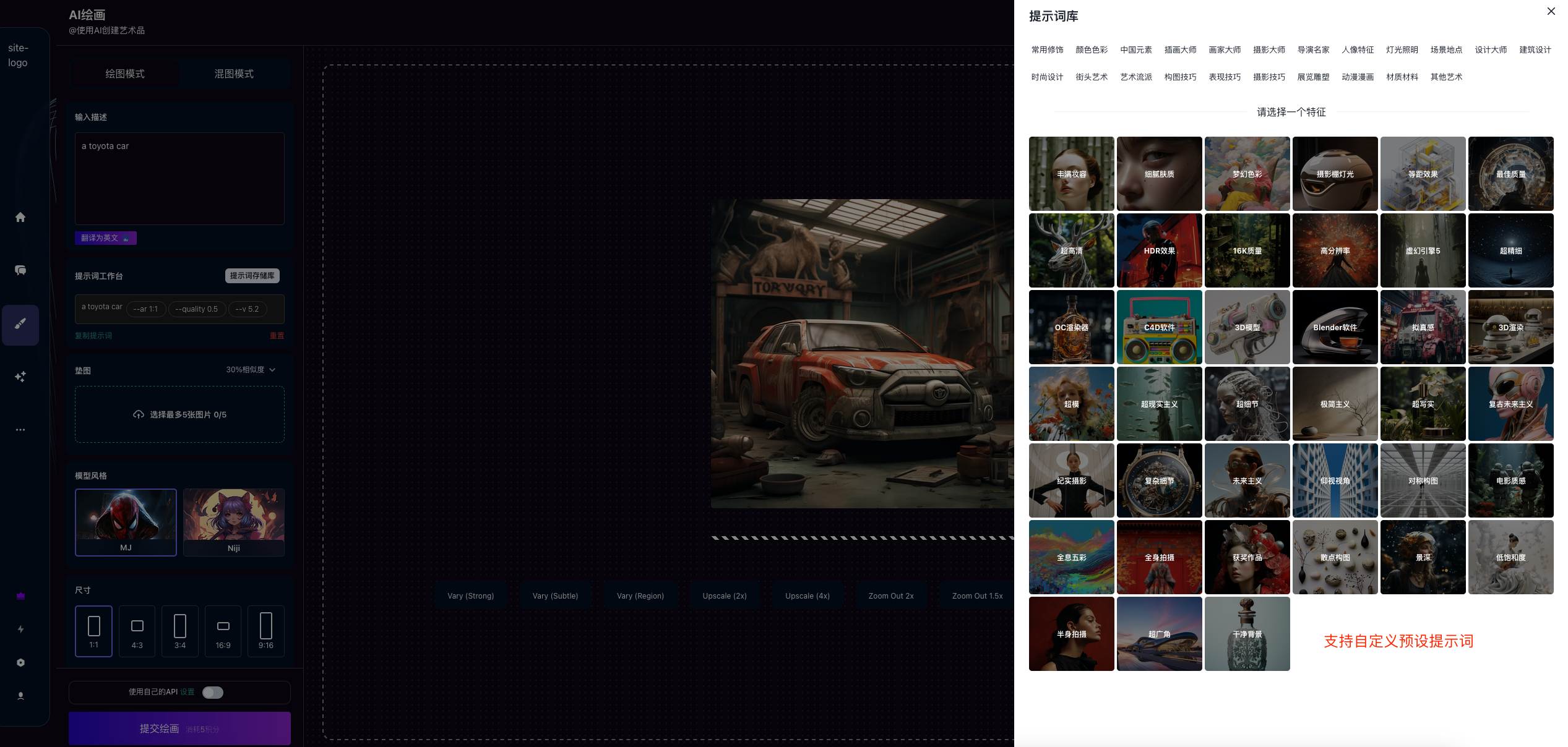Click the sparkle stars sidebar icon
The width and height of the screenshot is (1568, 747).
coord(20,377)
